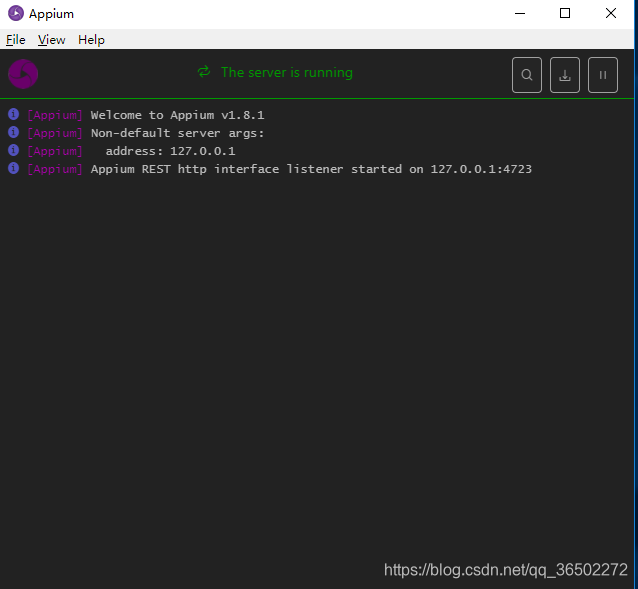Click info icon beside Welcome to Appium line
The height and width of the screenshot is (589, 638).
(13, 114)
